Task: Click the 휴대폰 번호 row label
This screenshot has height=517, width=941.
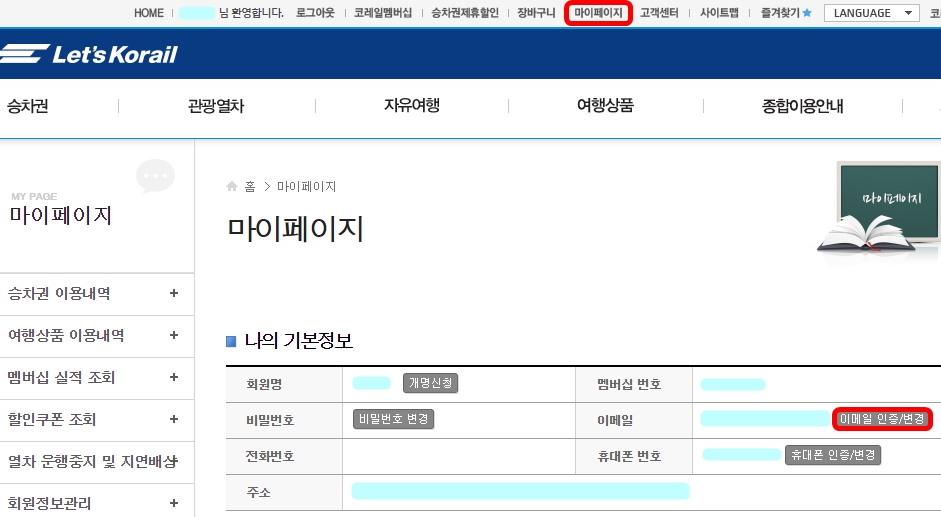Action: (x=629, y=456)
